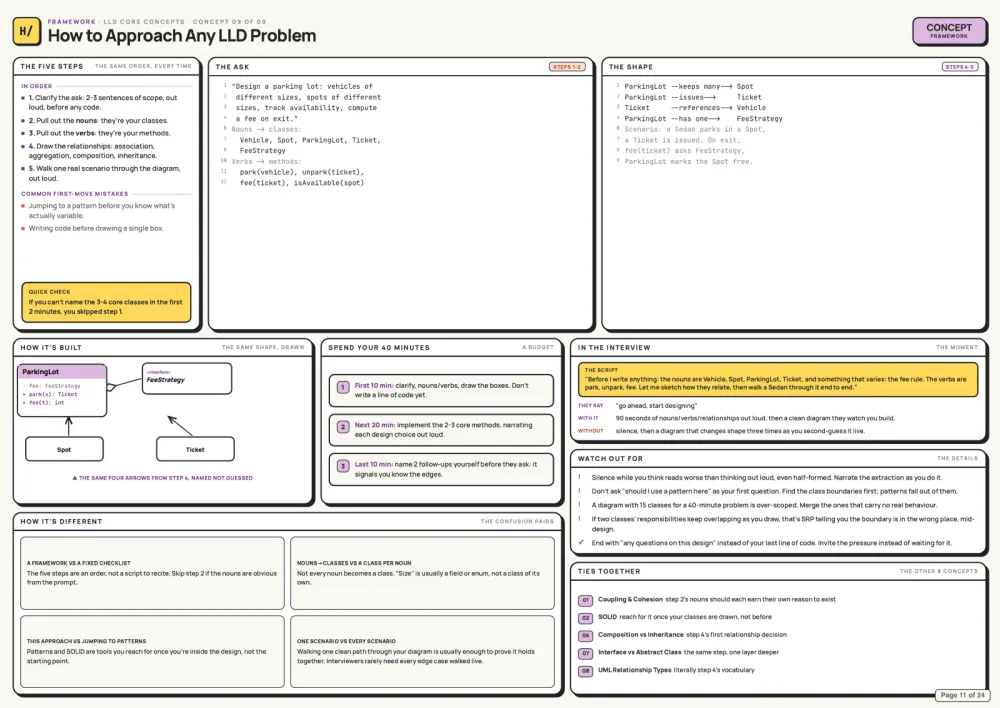Image resolution: width=1000 pixels, height=708 pixels.
Task: Click 'Next 20 min:' text
Action: pyautogui.click(x=375, y=425)
